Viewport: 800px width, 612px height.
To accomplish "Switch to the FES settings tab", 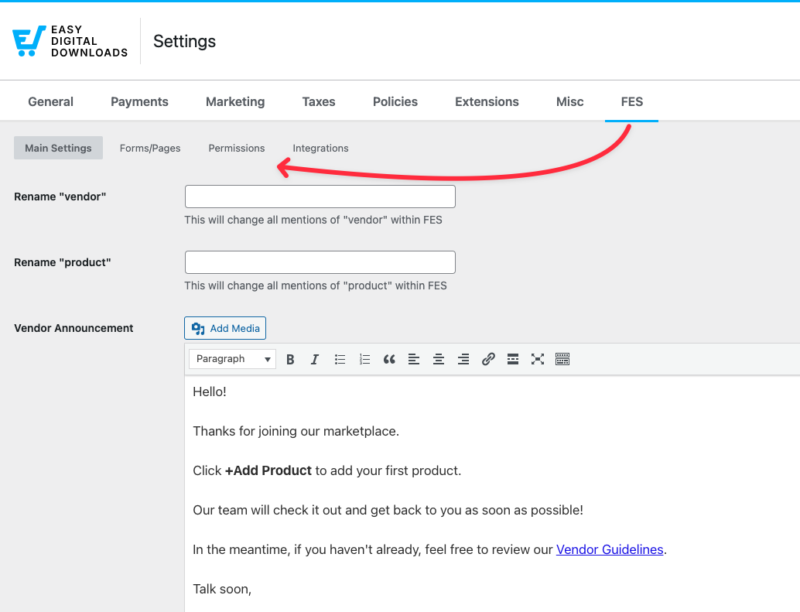I will click(x=631, y=101).
